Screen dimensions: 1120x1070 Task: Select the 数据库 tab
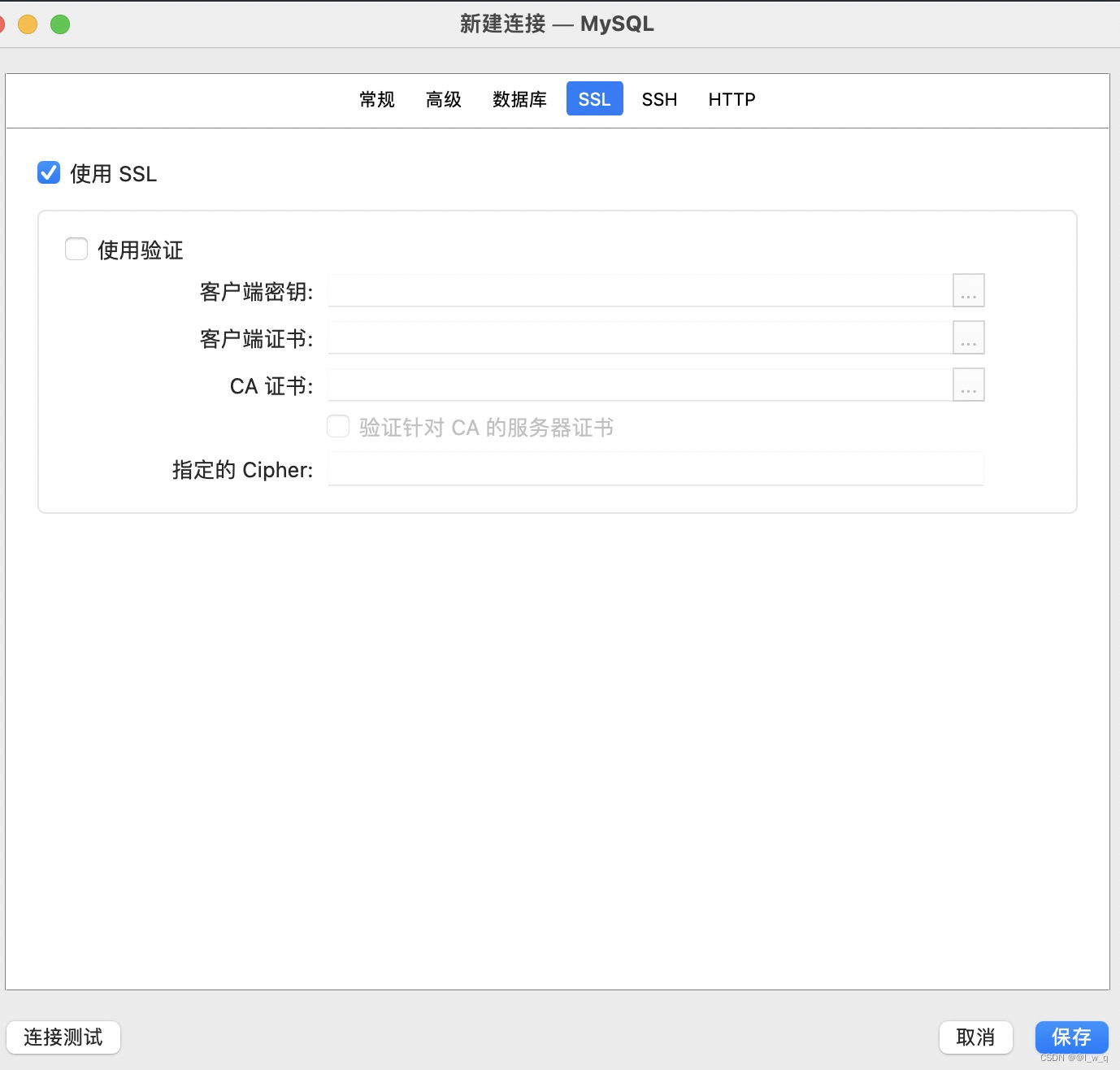[519, 99]
